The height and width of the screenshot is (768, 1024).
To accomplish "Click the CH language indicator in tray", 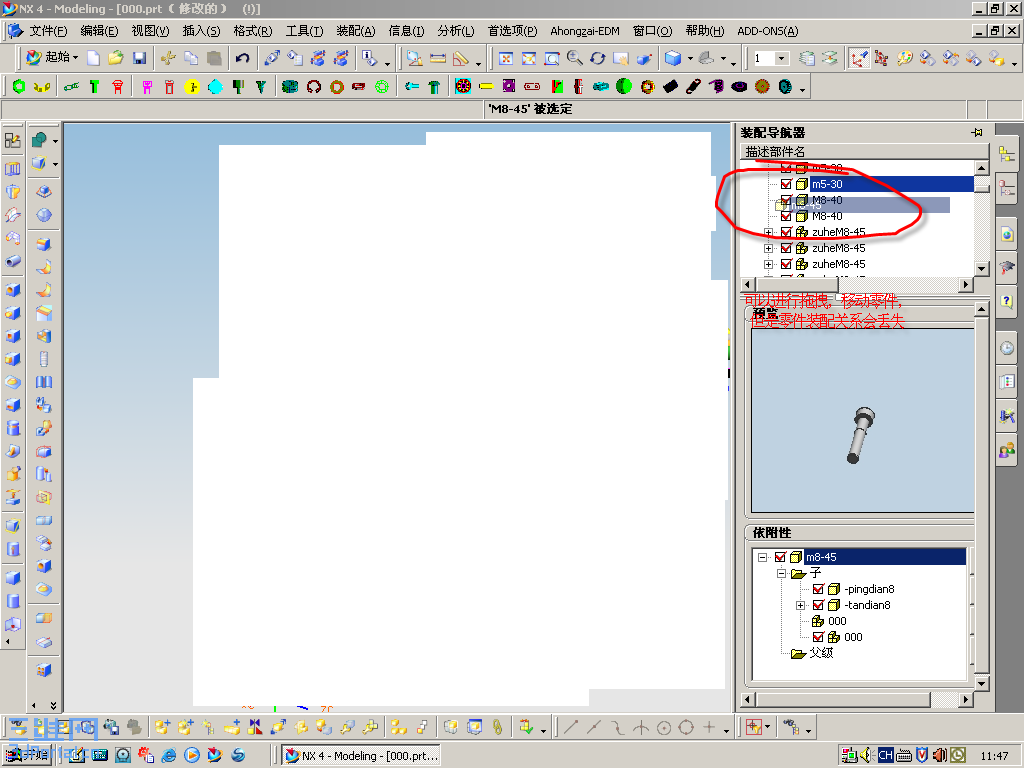I will pyautogui.click(x=886, y=755).
